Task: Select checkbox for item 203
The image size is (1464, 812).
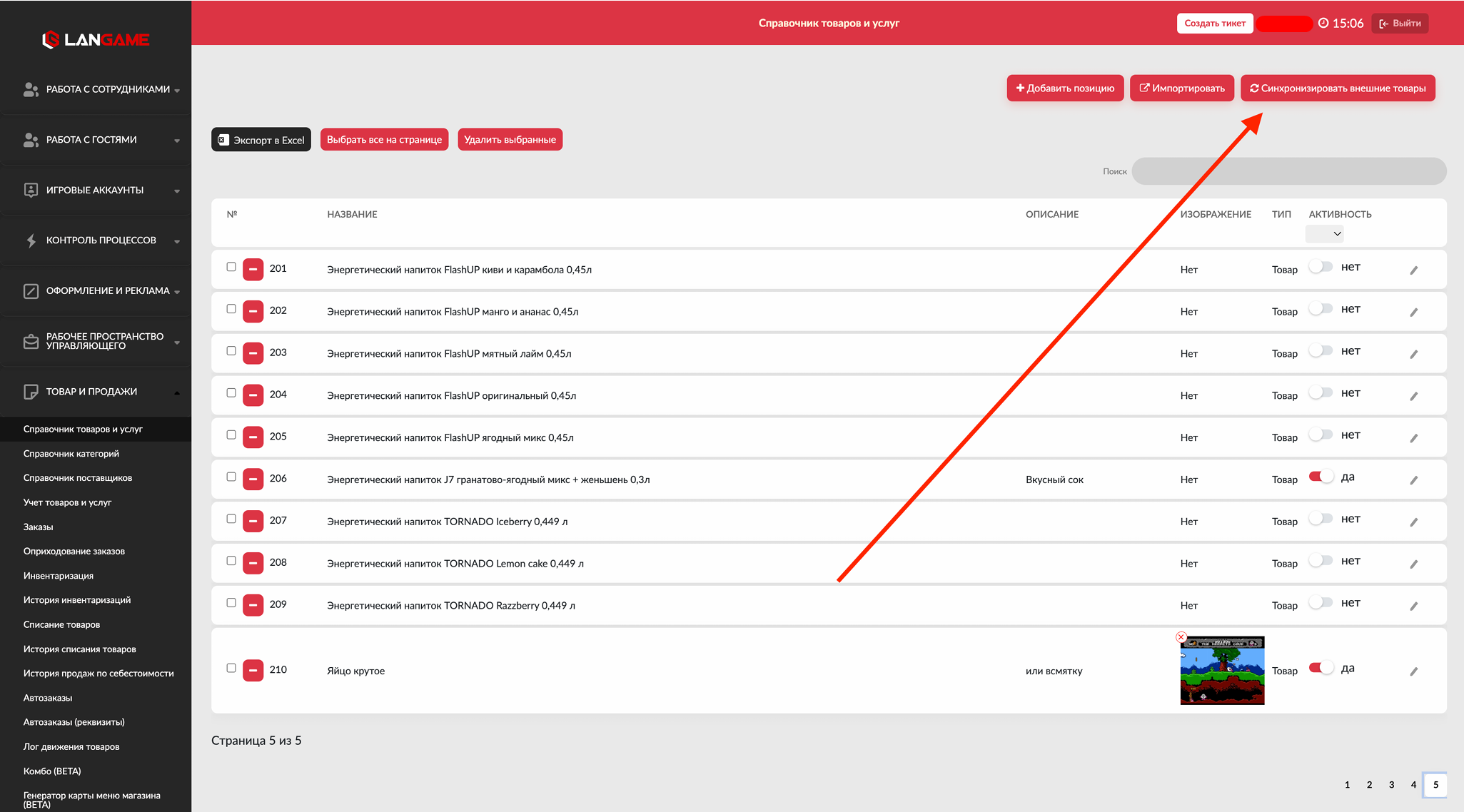Action: click(x=231, y=351)
